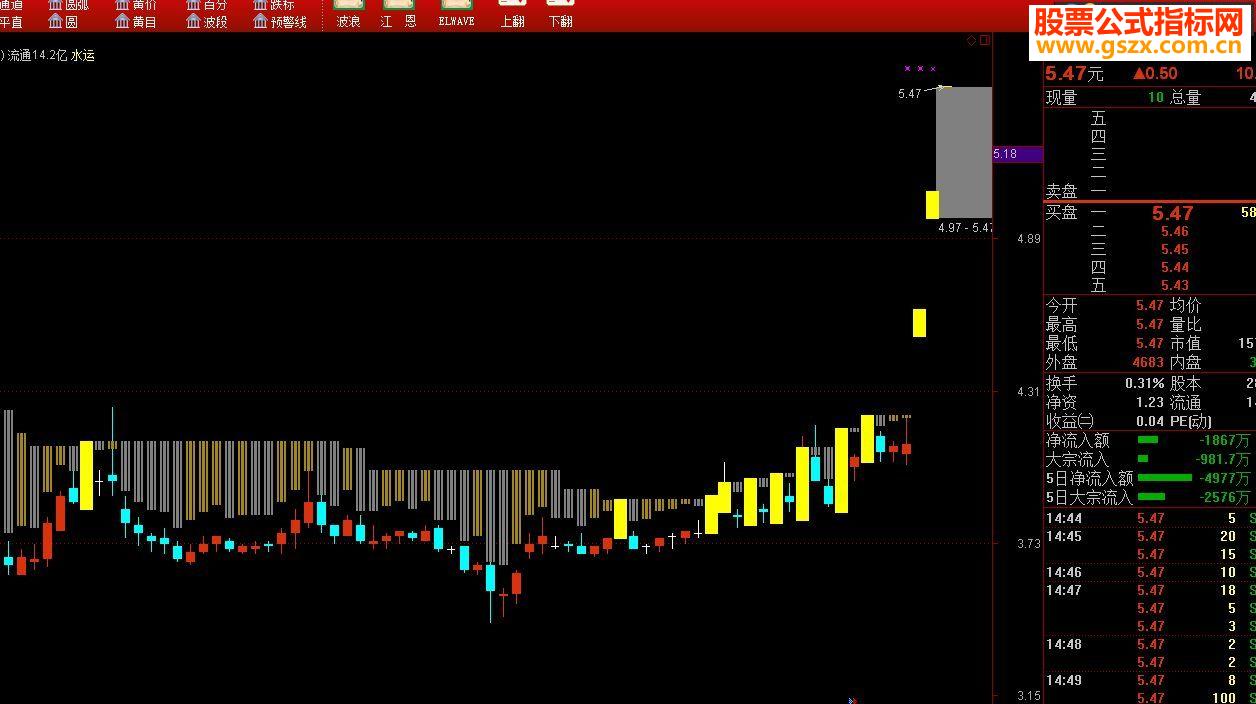Click the 3.73 price axis label

(x=1028, y=544)
